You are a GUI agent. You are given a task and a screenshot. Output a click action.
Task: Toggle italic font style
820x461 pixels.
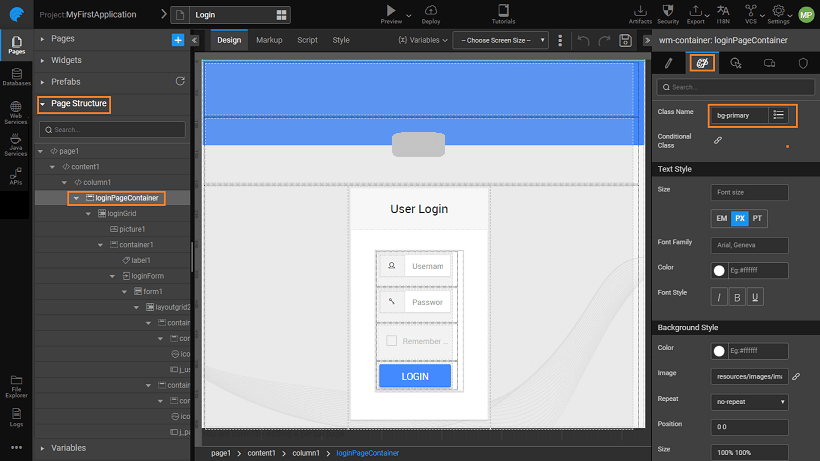click(718, 297)
